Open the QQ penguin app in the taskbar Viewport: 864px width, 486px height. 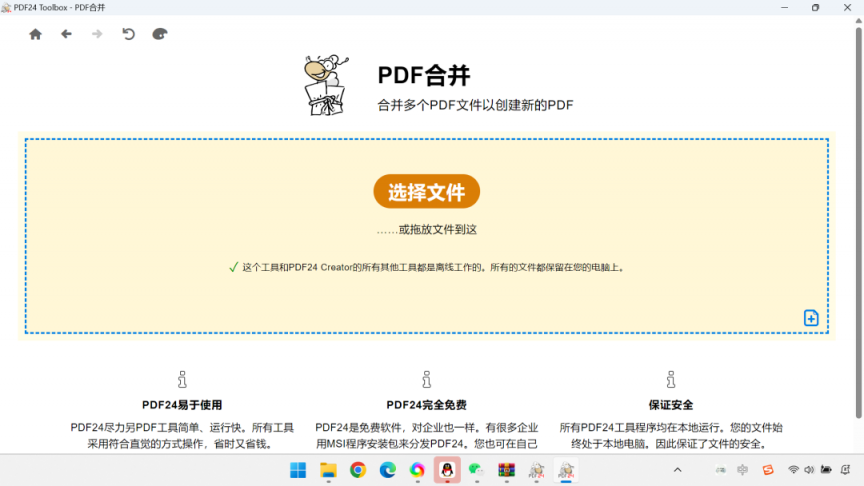[447, 470]
